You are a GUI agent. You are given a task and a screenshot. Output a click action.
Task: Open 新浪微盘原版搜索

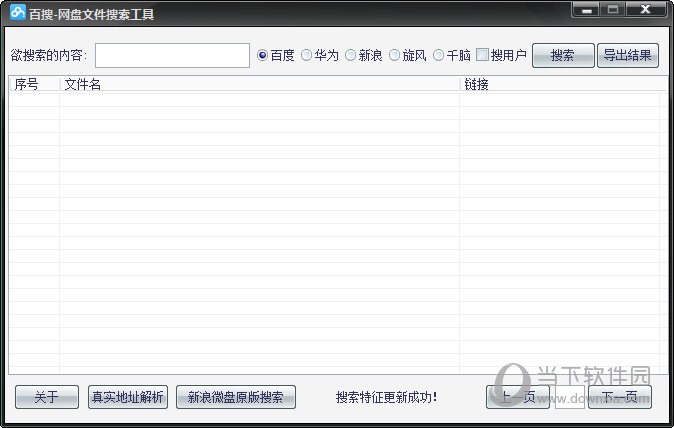click(x=235, y=397)
